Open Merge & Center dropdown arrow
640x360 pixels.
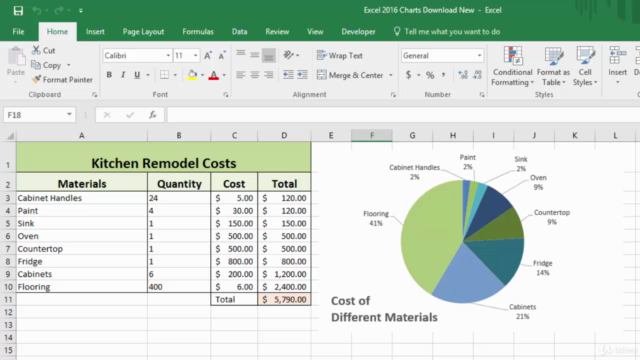click(x=391, y=75)
